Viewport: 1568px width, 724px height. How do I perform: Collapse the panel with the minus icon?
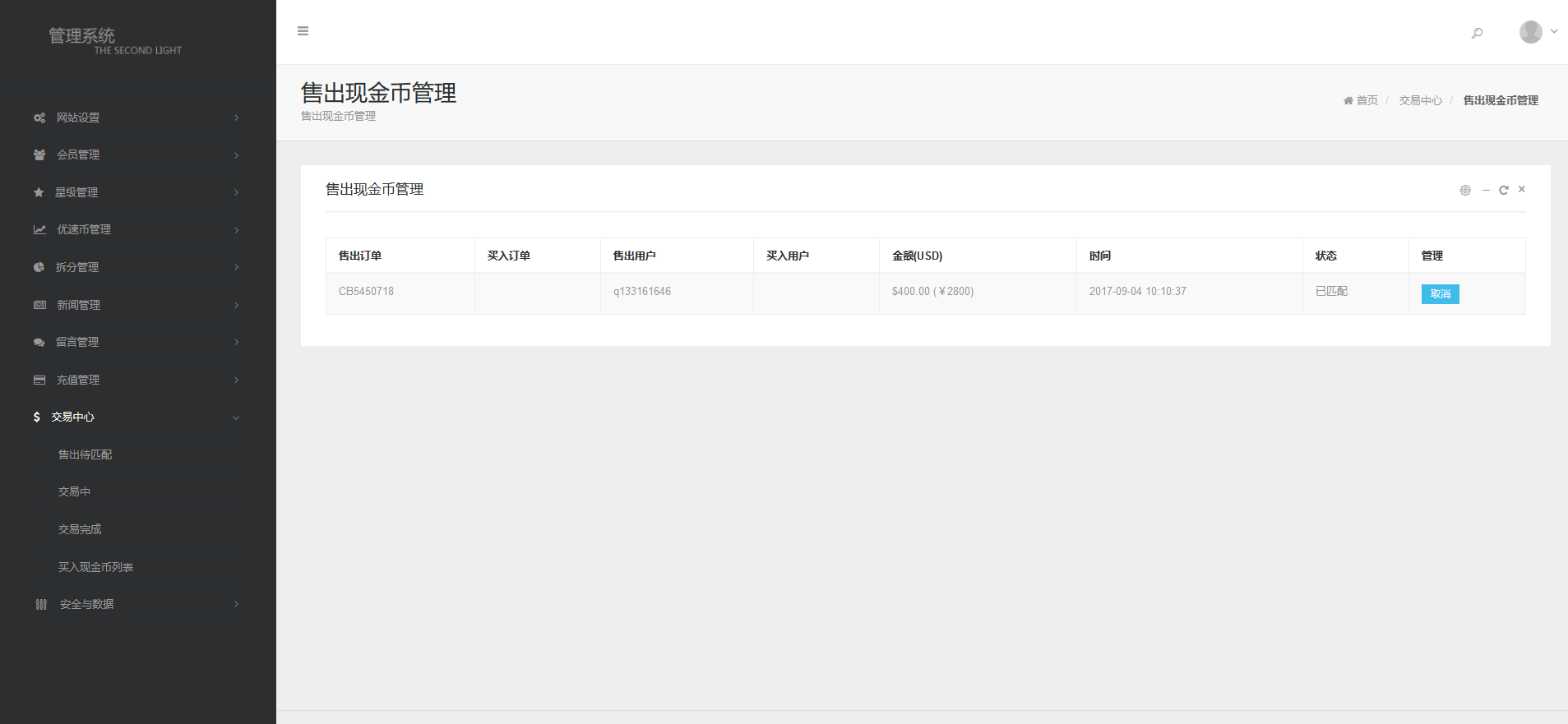[x=1485, y=190]
